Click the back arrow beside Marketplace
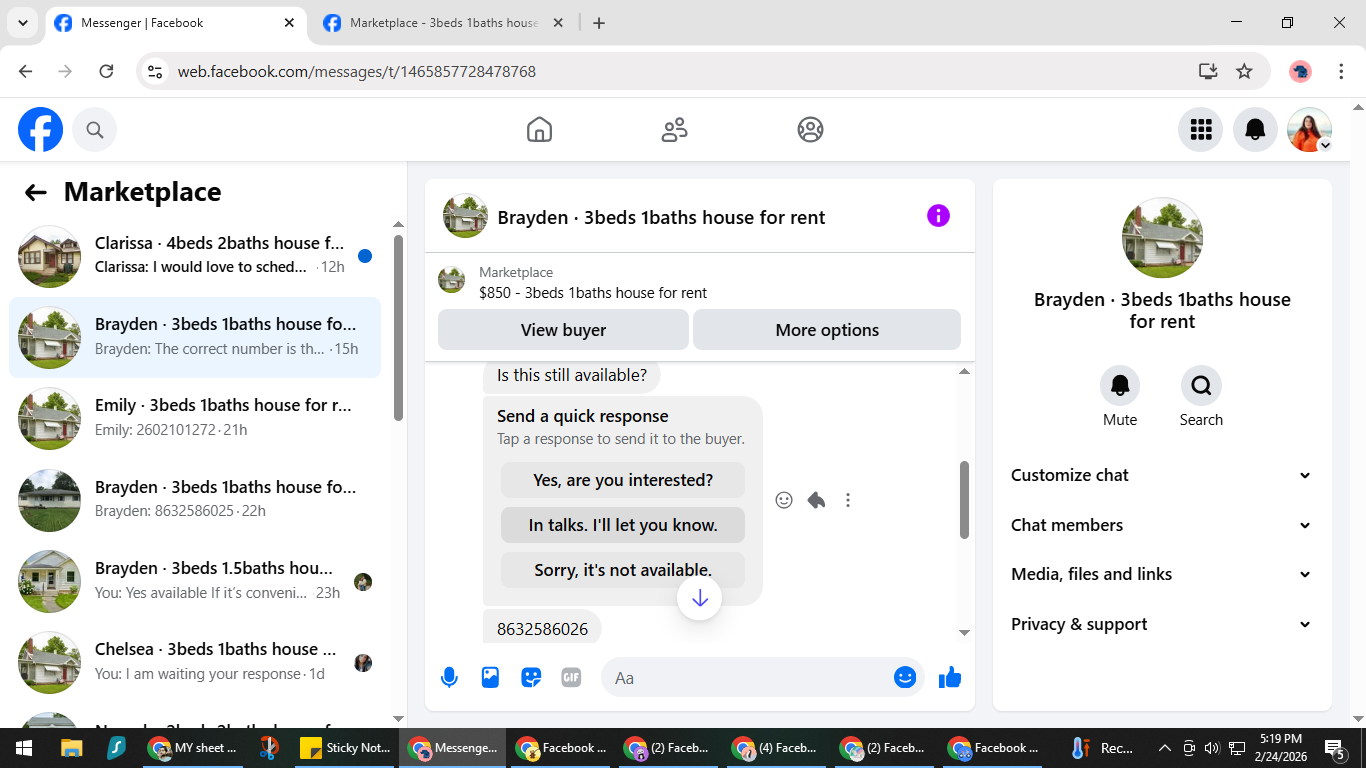This screenshot has width=1366, height=768. click(36, 193)
